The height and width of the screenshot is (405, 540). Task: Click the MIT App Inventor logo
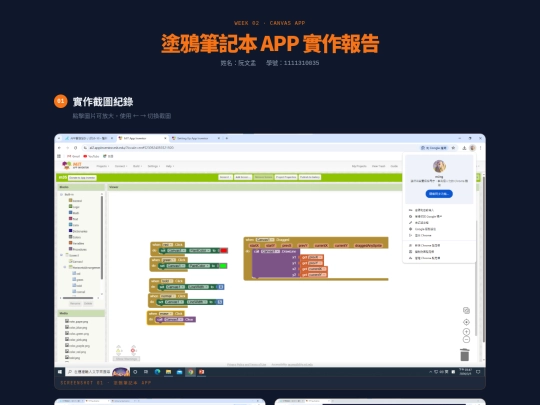pos(75,166)
